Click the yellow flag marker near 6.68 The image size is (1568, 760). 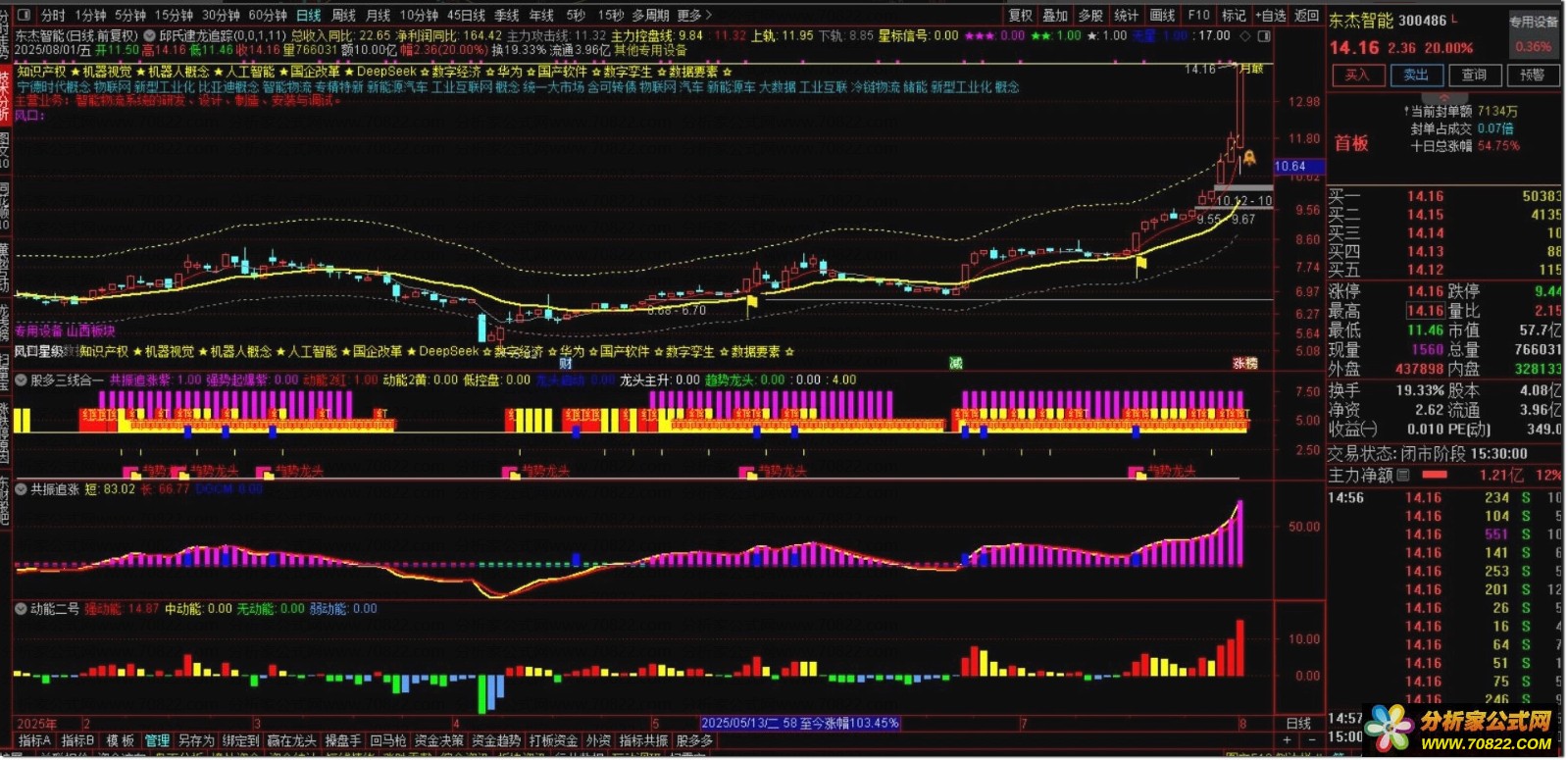(752, 303)
